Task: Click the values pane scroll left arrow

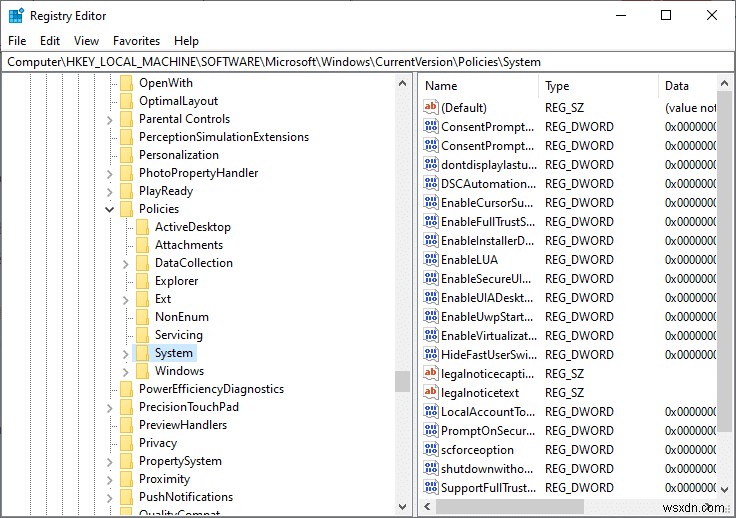Action: (427, 507)
